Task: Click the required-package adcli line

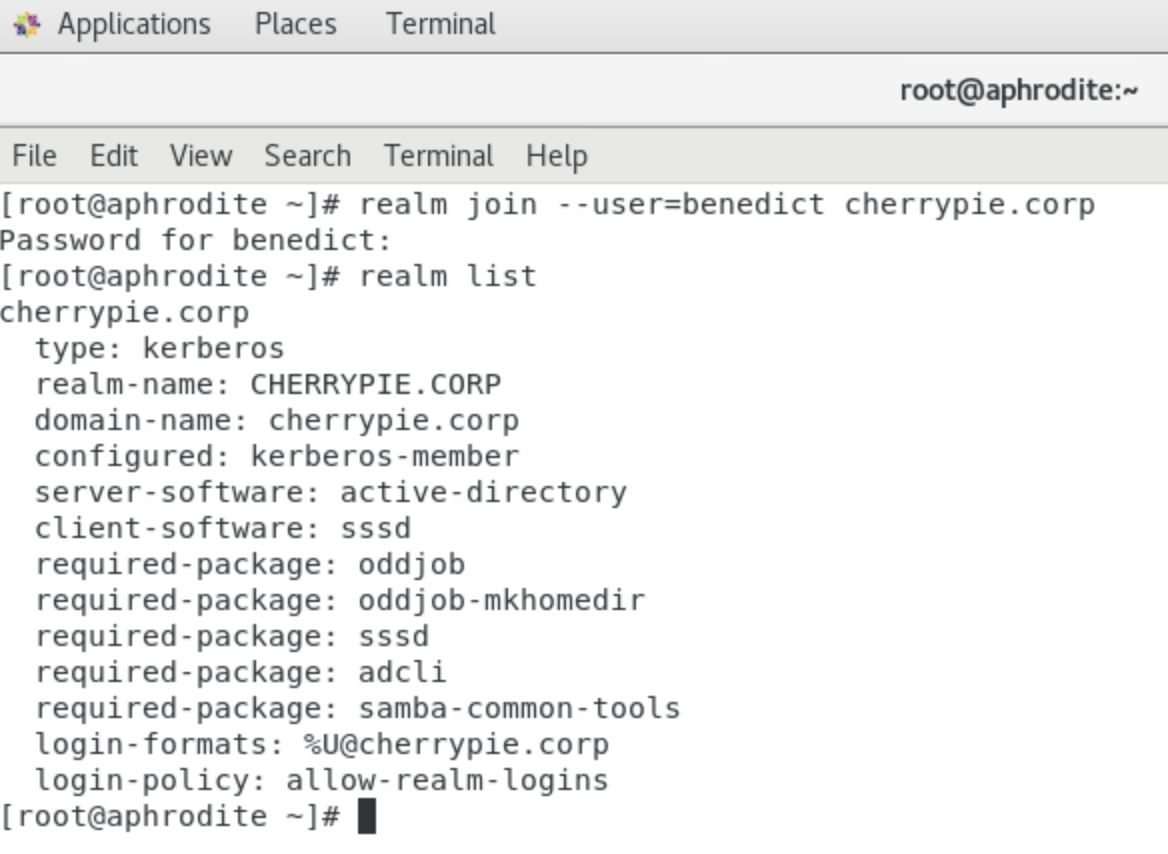Action: 240,672
